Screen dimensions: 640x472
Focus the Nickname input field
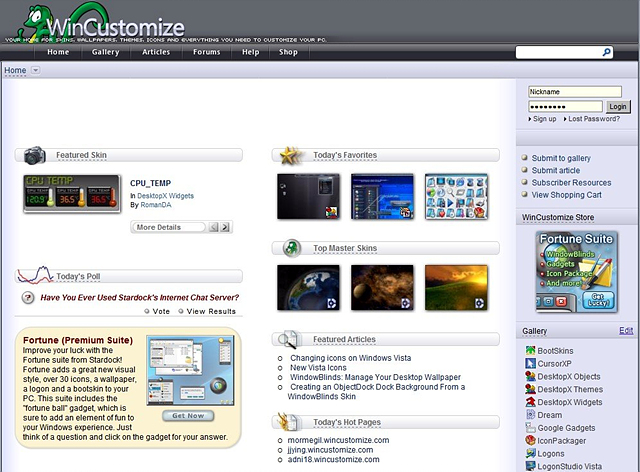point(575,91)
